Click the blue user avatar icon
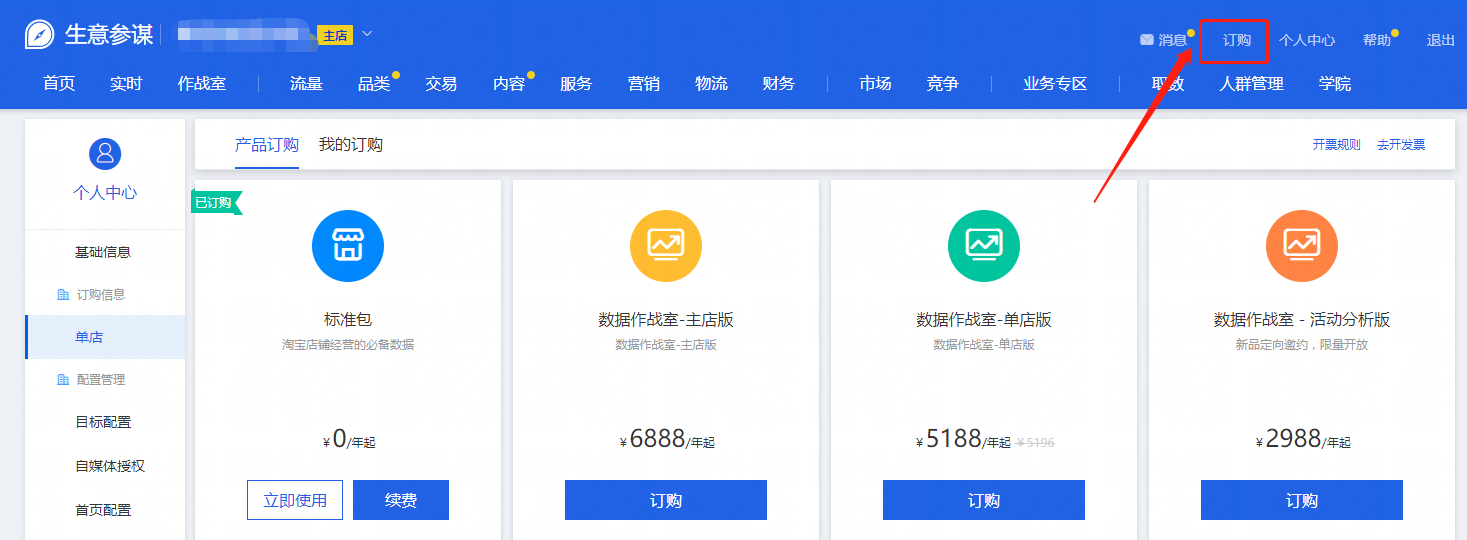The image size is (1467, 540). (105, 153)
